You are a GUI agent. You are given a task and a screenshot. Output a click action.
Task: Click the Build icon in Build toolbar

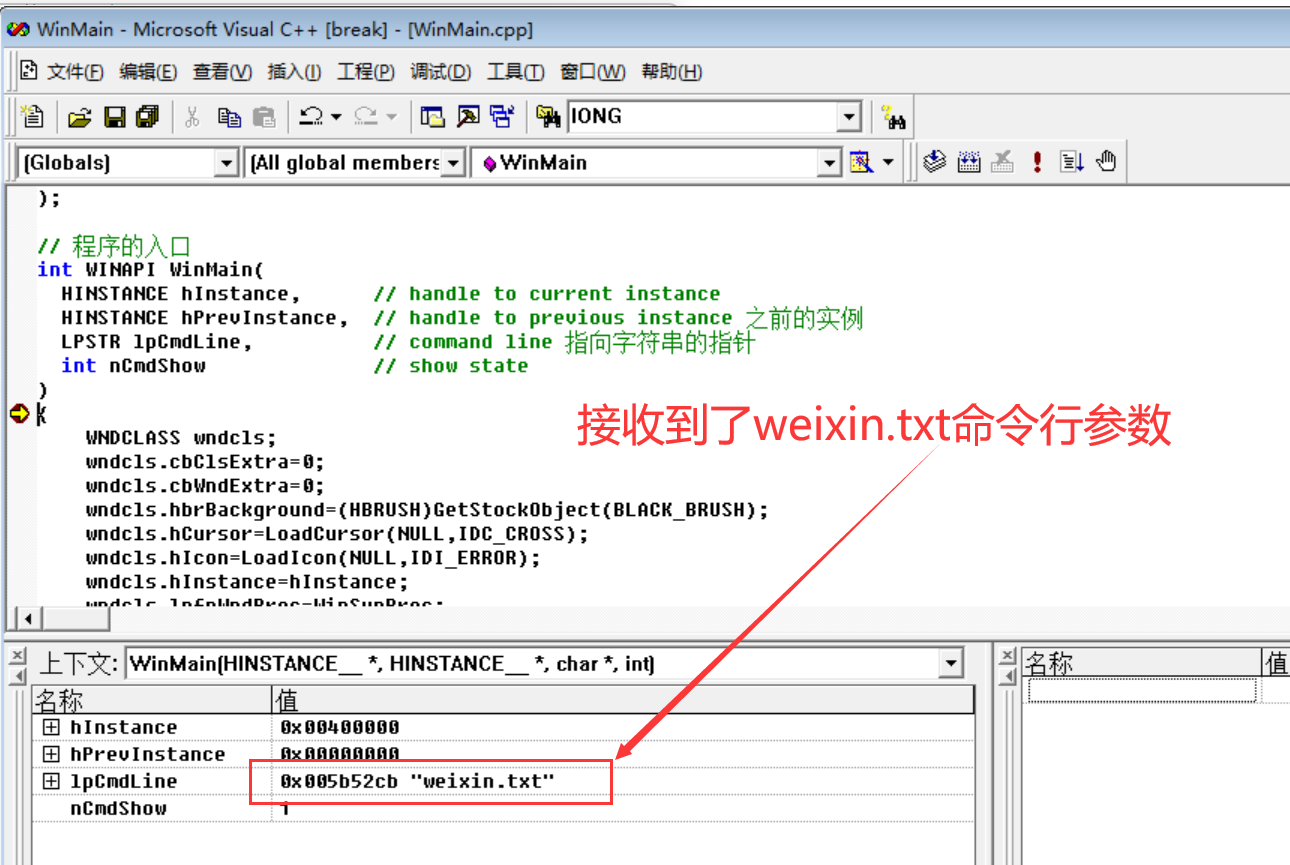(x=968, y=162)
